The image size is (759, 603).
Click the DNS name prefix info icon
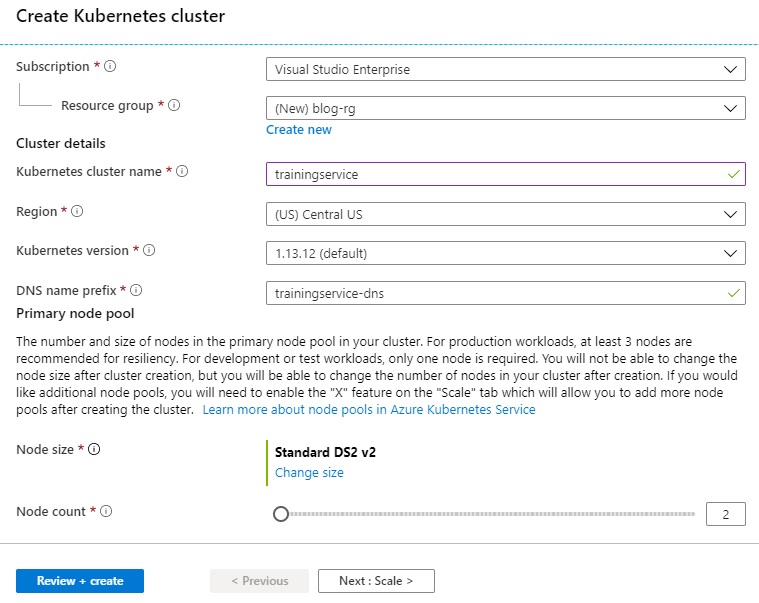click(136, 290)
